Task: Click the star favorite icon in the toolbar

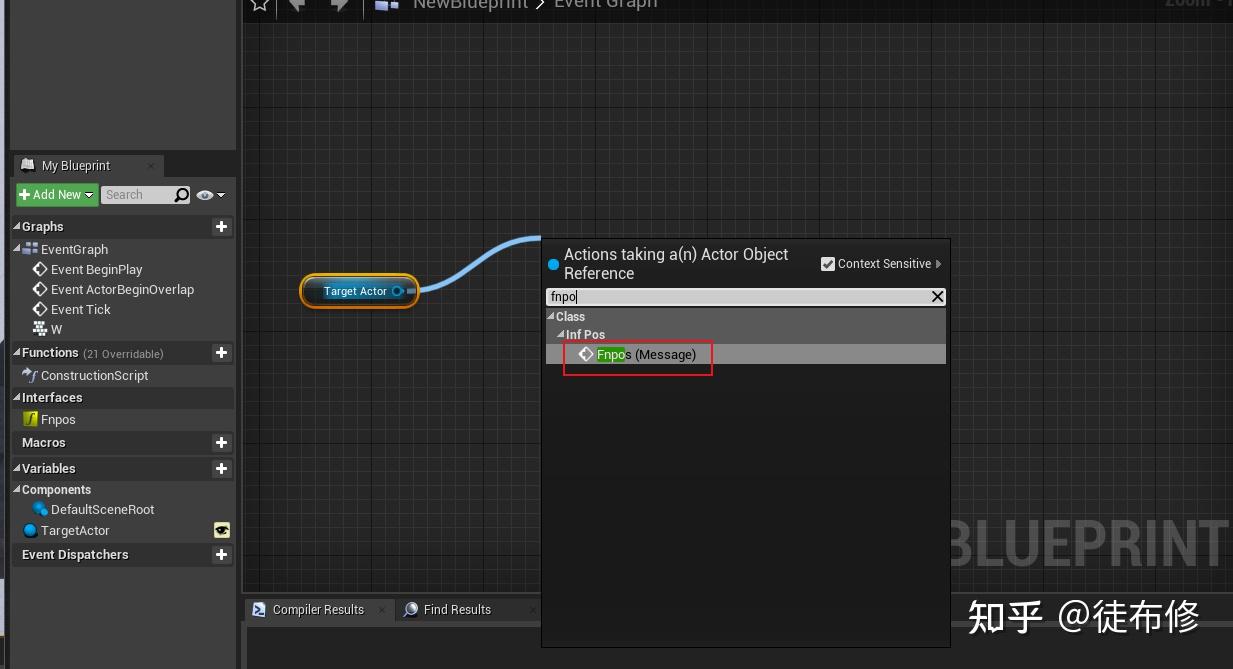Action: 259,5
